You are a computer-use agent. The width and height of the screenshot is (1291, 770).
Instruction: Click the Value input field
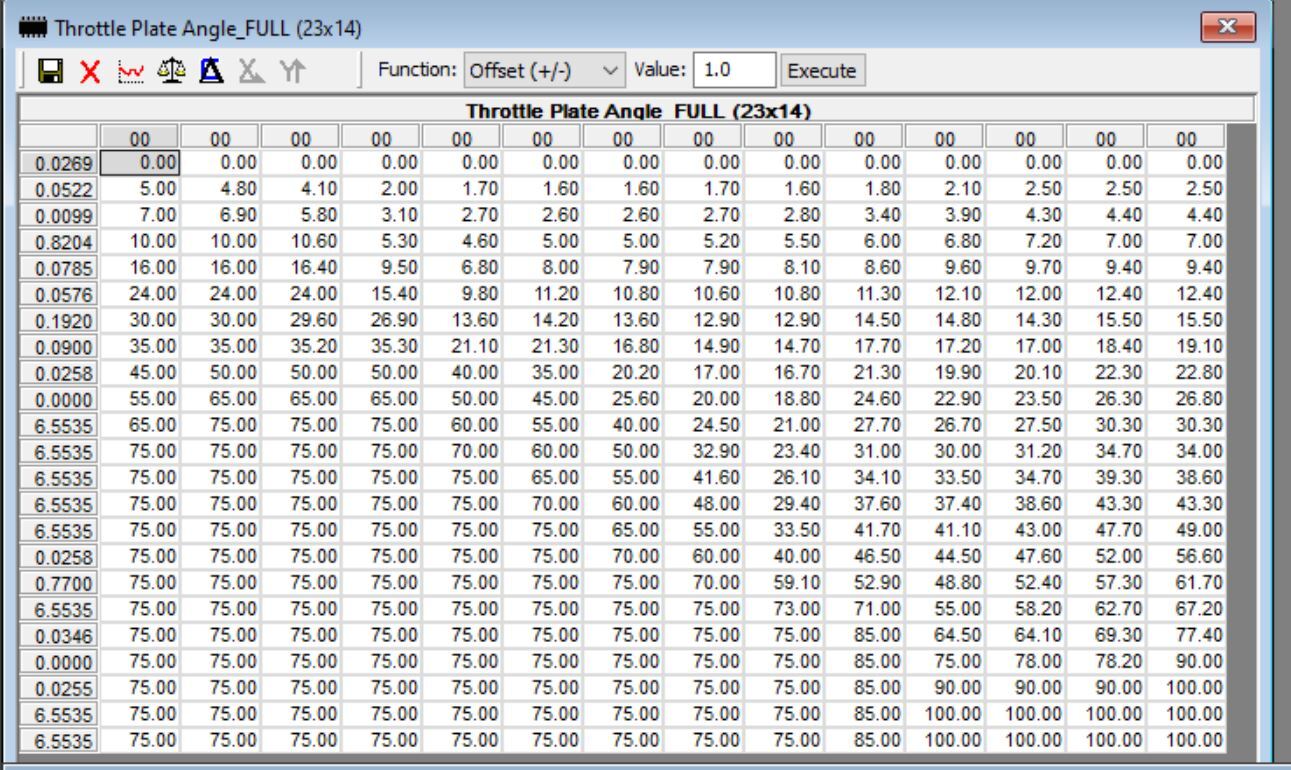pos(736,71)
